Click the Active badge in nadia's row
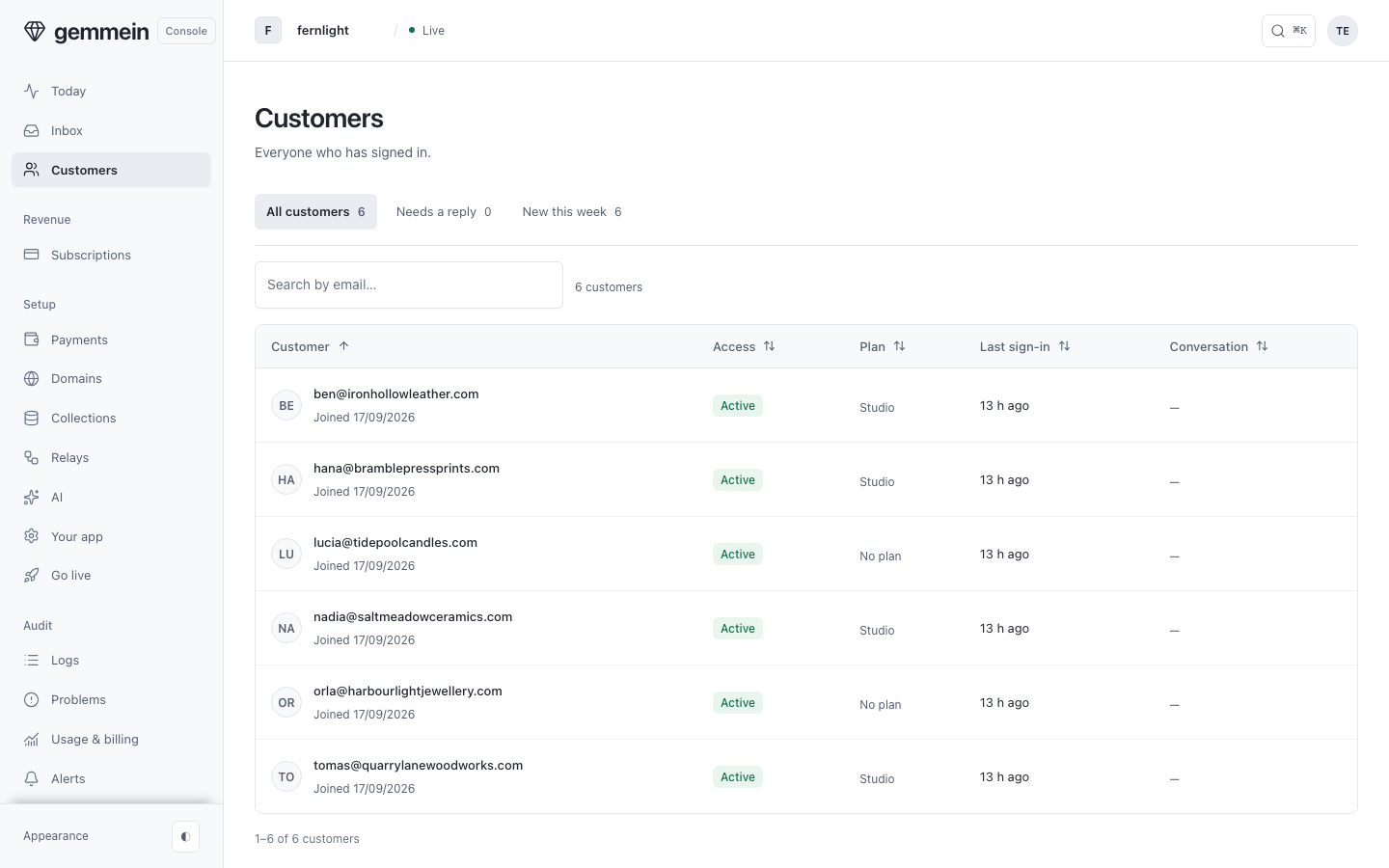The height and width of the screenshot is (868, 1389). (738, 628)
